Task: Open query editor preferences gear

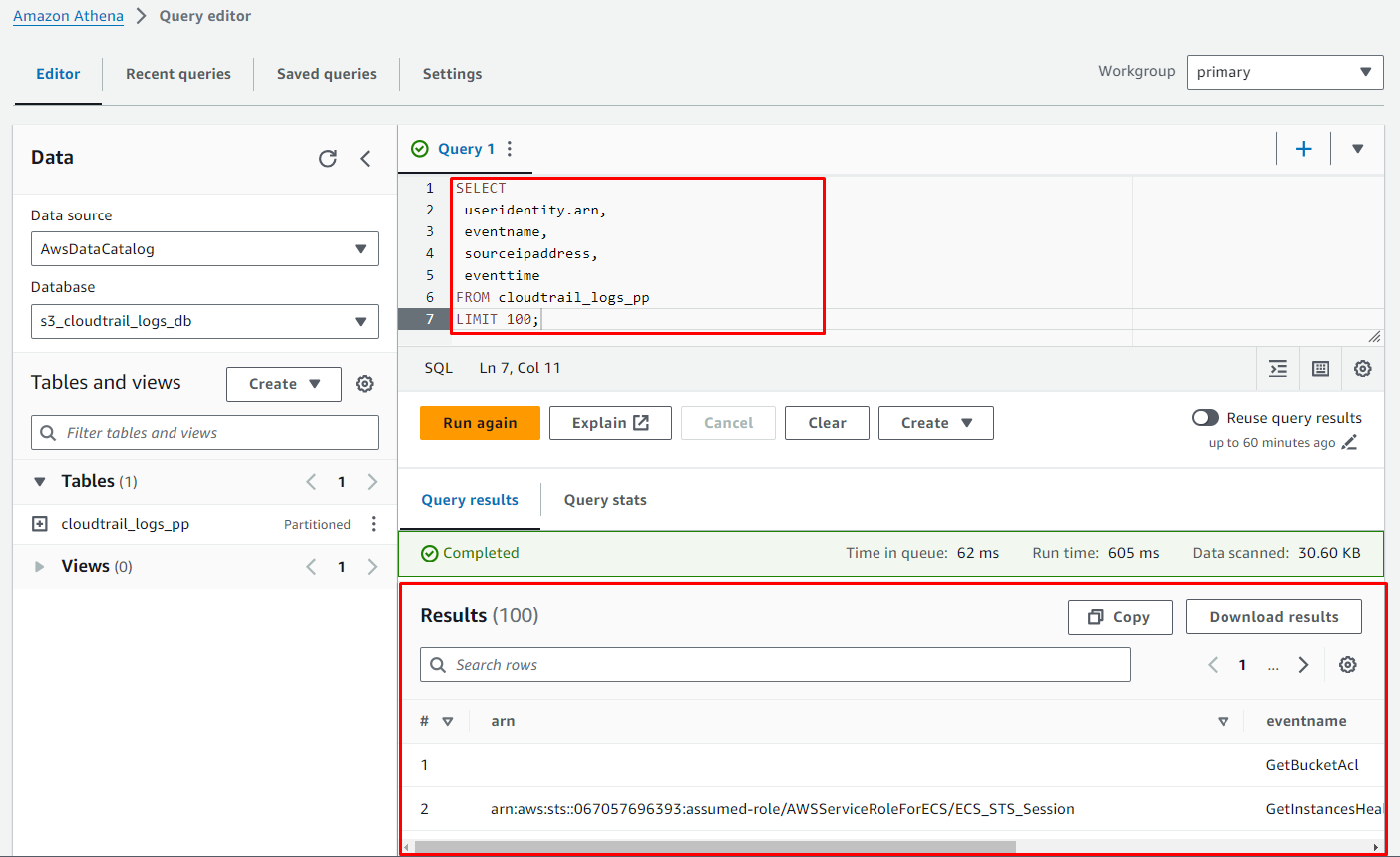Action: [x=1362, y=369]
